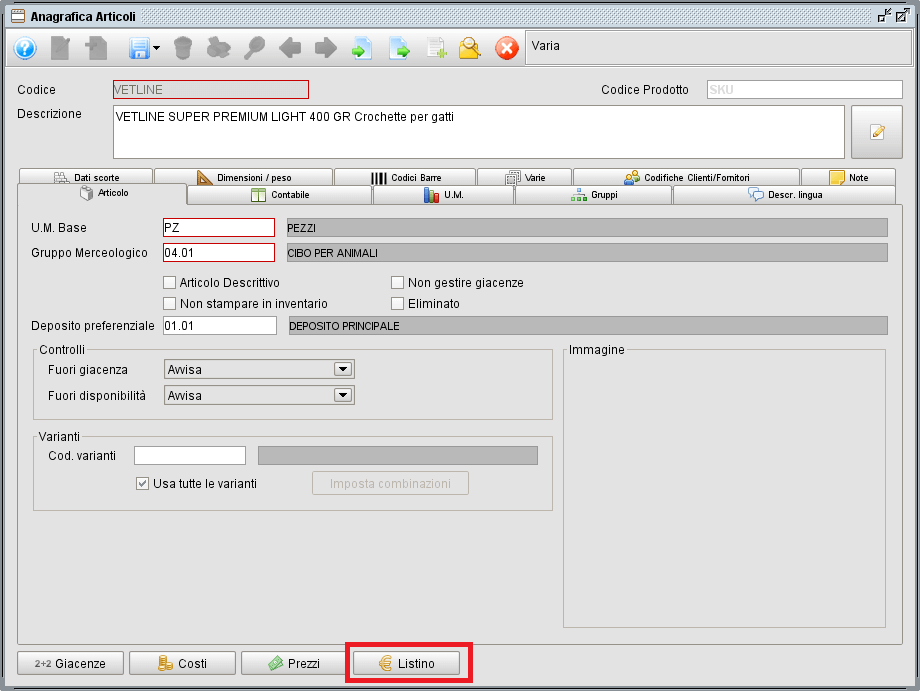The image size is (920, 691).
Task: Go to the previous record arrow
Action: (x=288, y=47)
